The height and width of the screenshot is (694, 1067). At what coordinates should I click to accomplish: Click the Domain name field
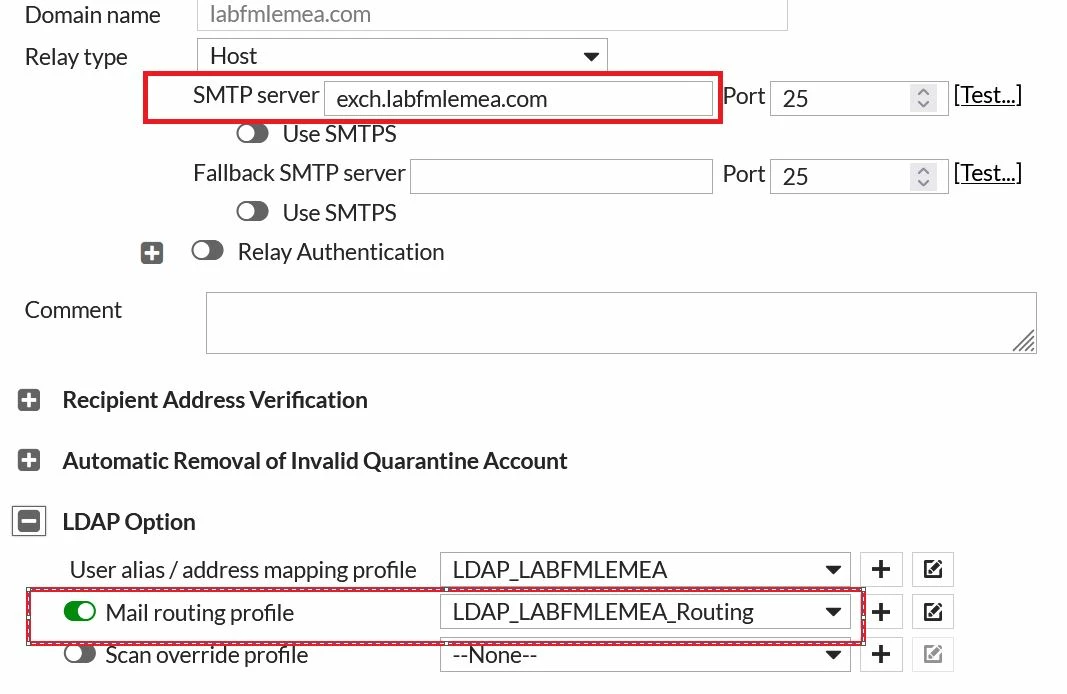[492, 14]
